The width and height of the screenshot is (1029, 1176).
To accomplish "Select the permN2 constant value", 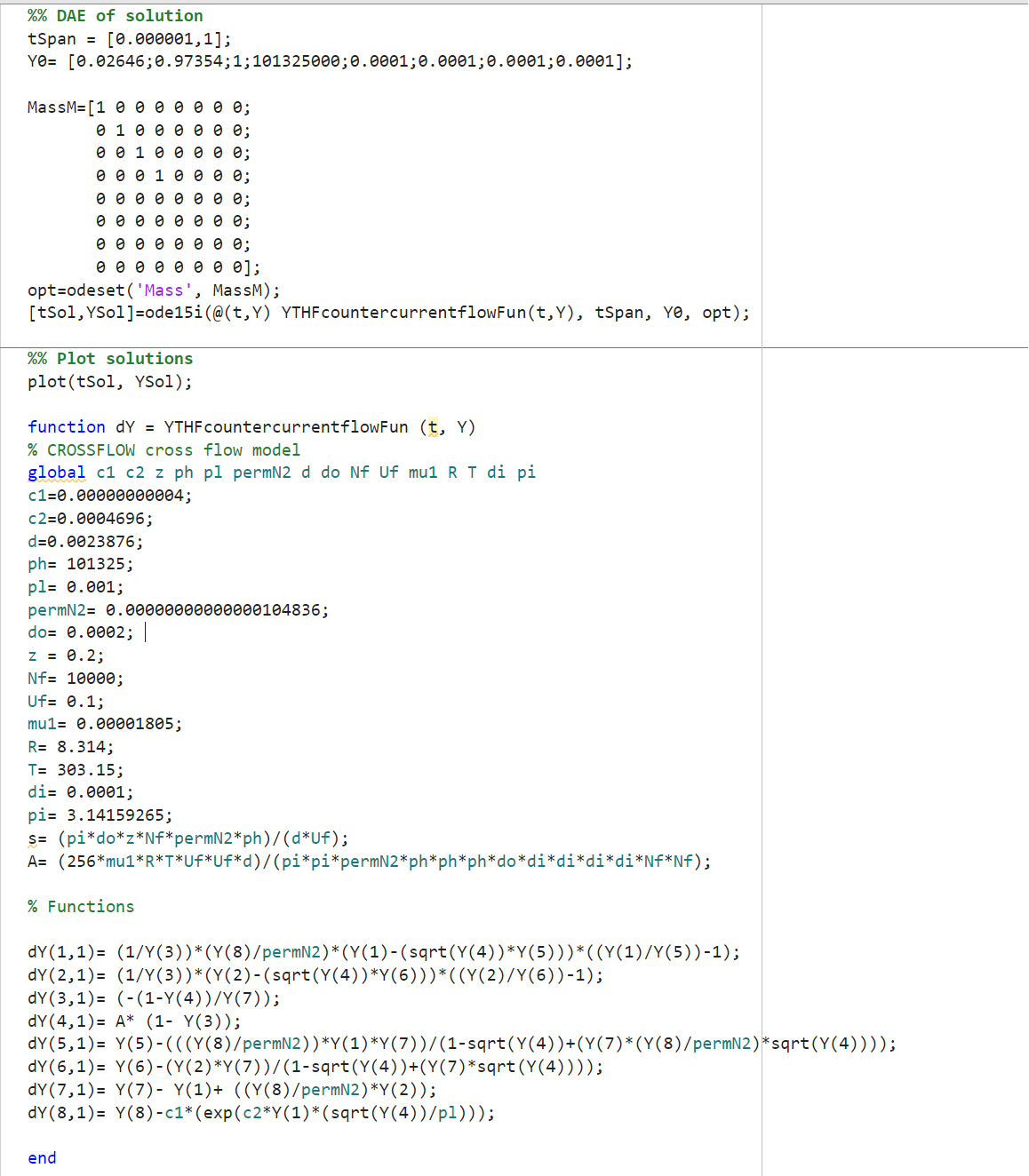I will pyautogui.click(x=213, y=609).
